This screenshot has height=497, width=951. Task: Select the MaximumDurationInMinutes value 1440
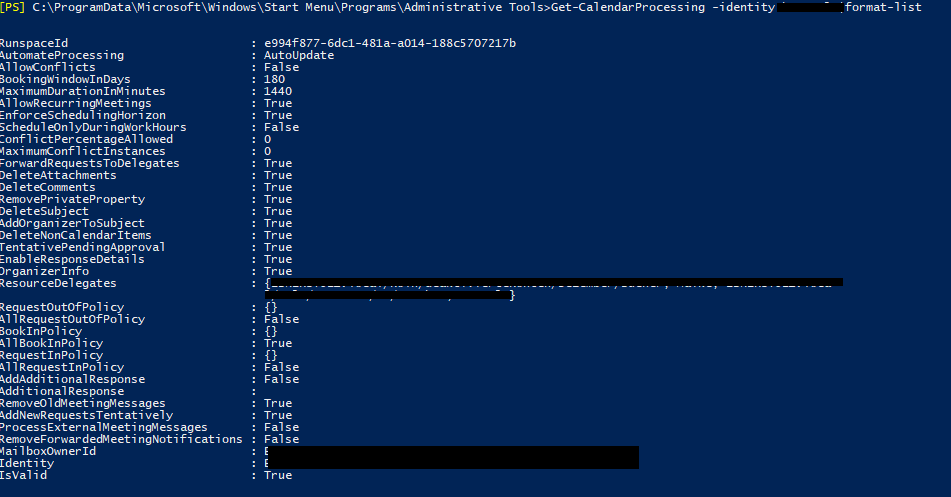tap(278, 91)
